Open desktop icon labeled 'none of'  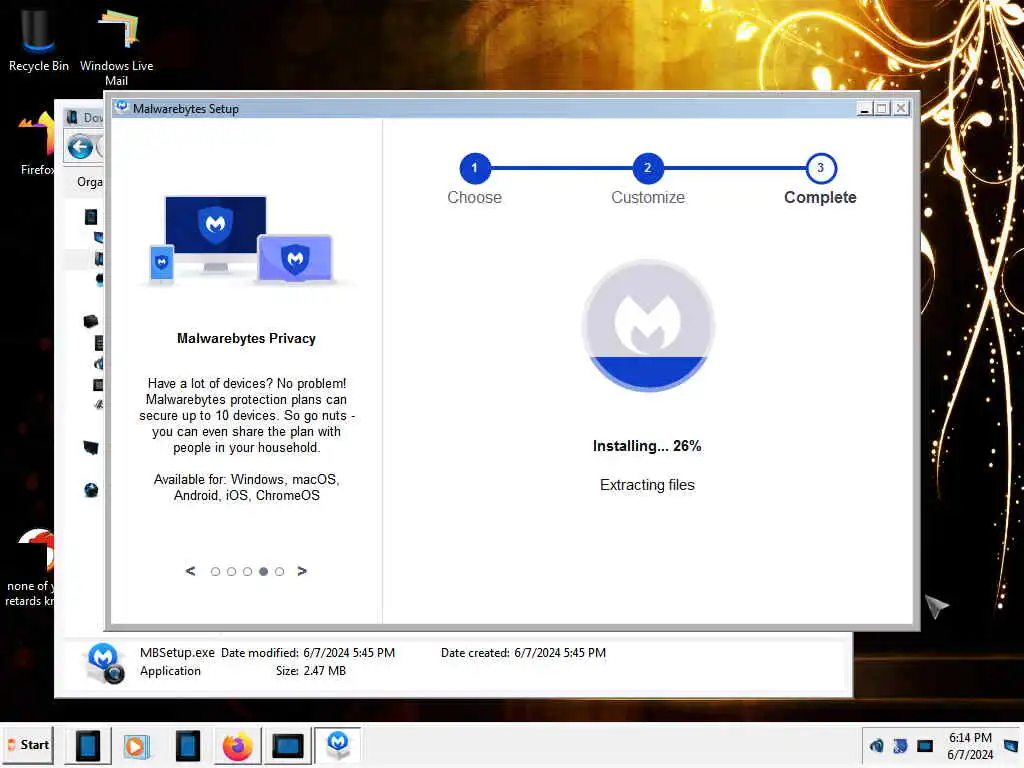pos(29,567)
